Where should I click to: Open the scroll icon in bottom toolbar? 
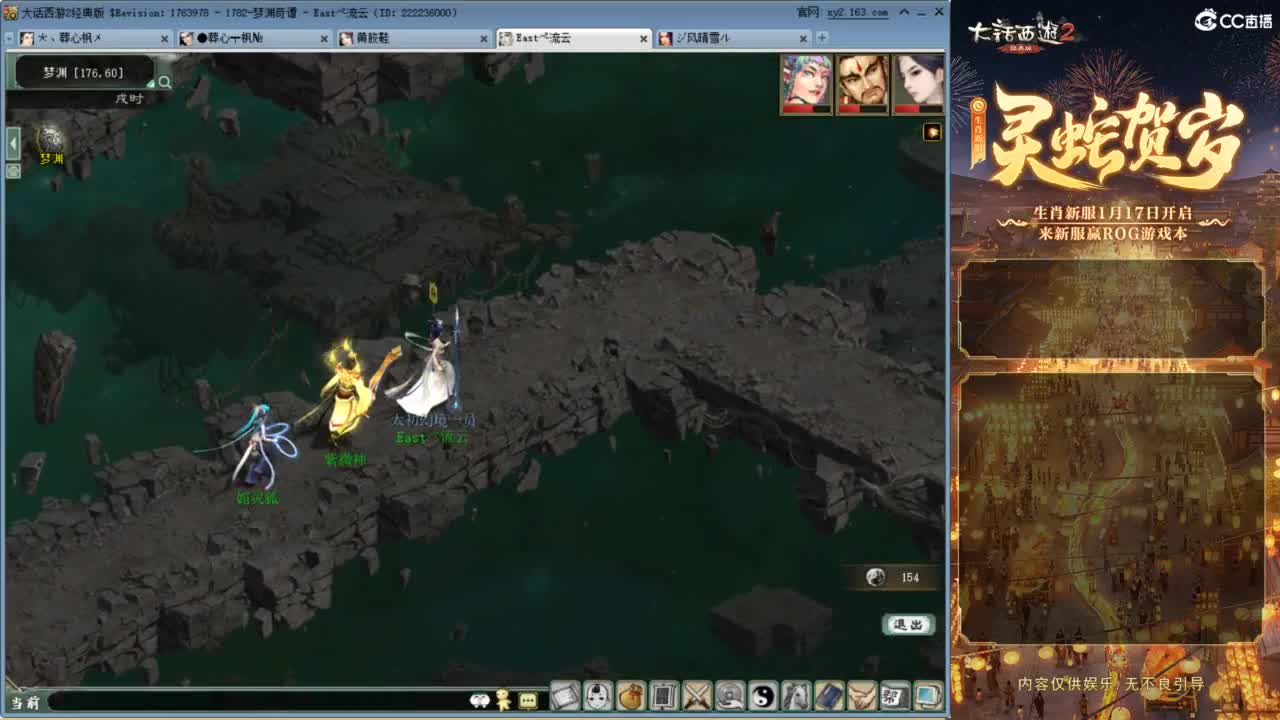click(x=565, y=694)
